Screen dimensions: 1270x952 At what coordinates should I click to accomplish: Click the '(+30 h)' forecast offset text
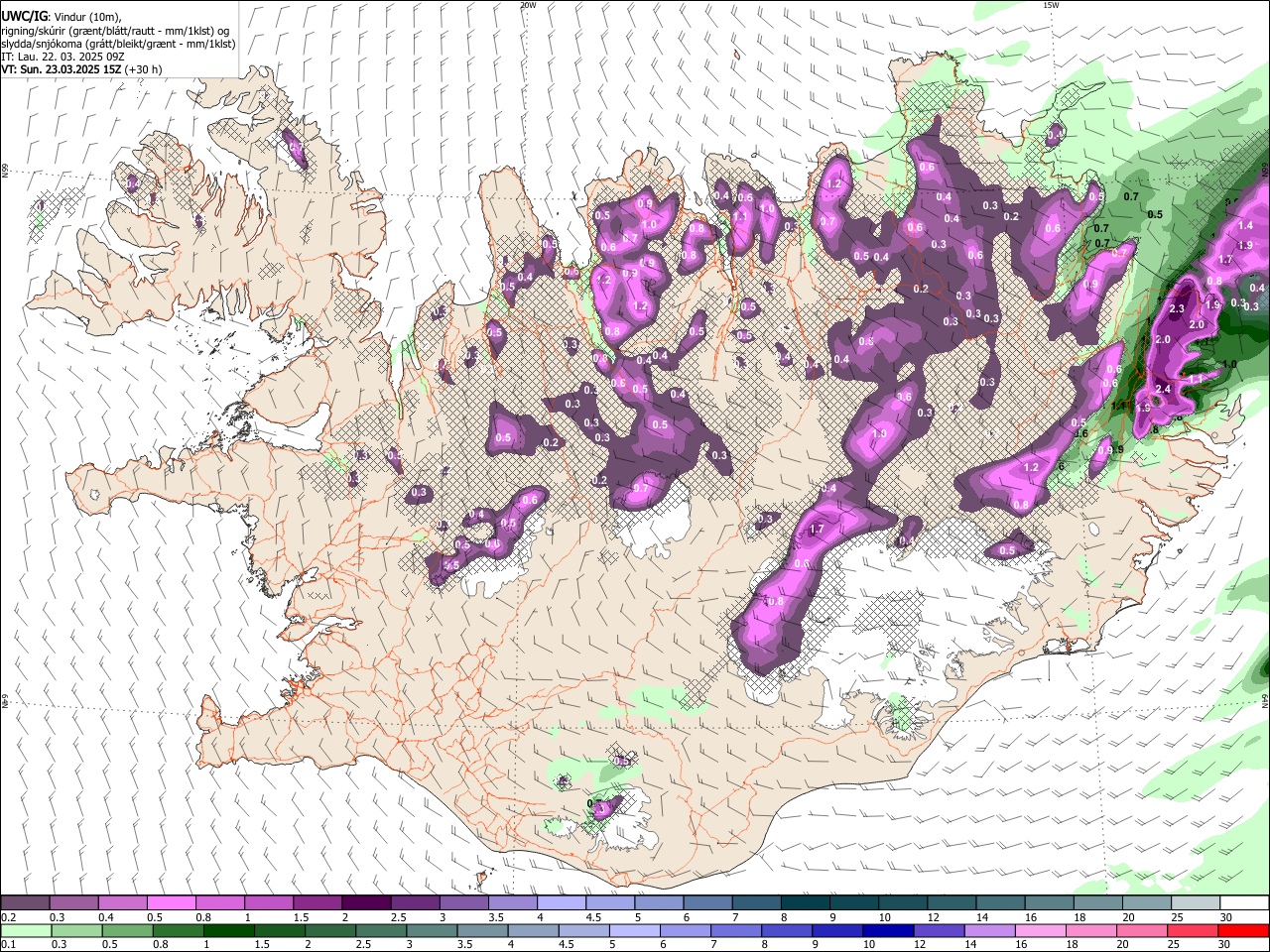coord(144,69)
